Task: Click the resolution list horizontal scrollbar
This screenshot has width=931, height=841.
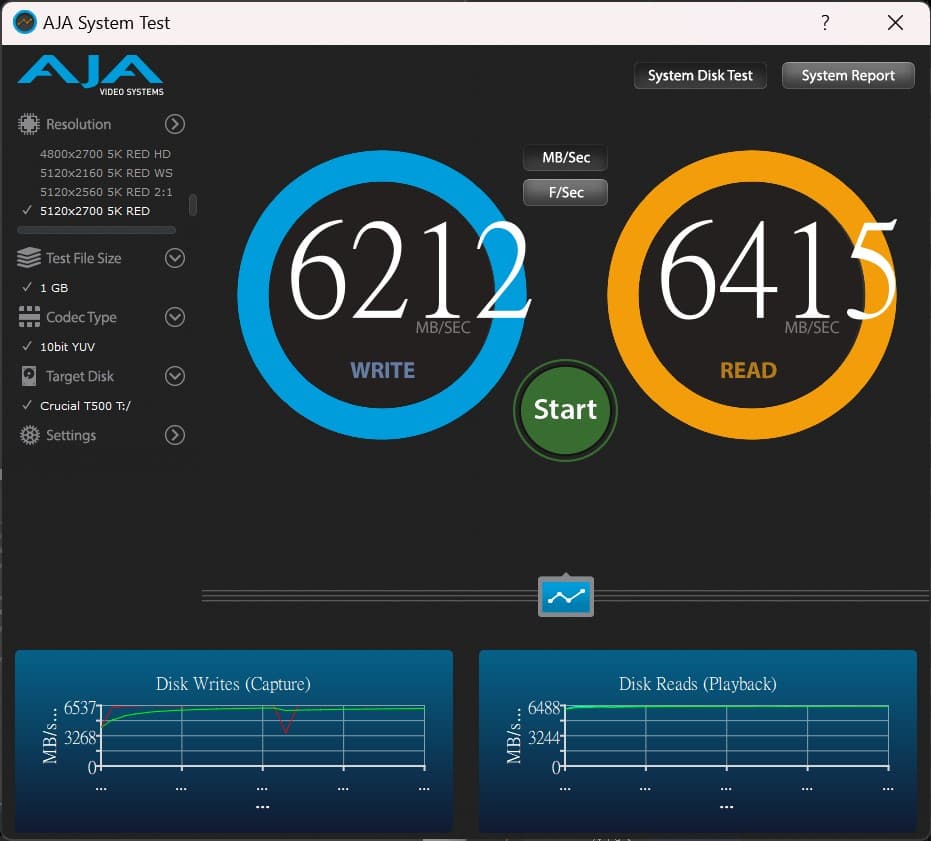Action: (x=97, y=230)
